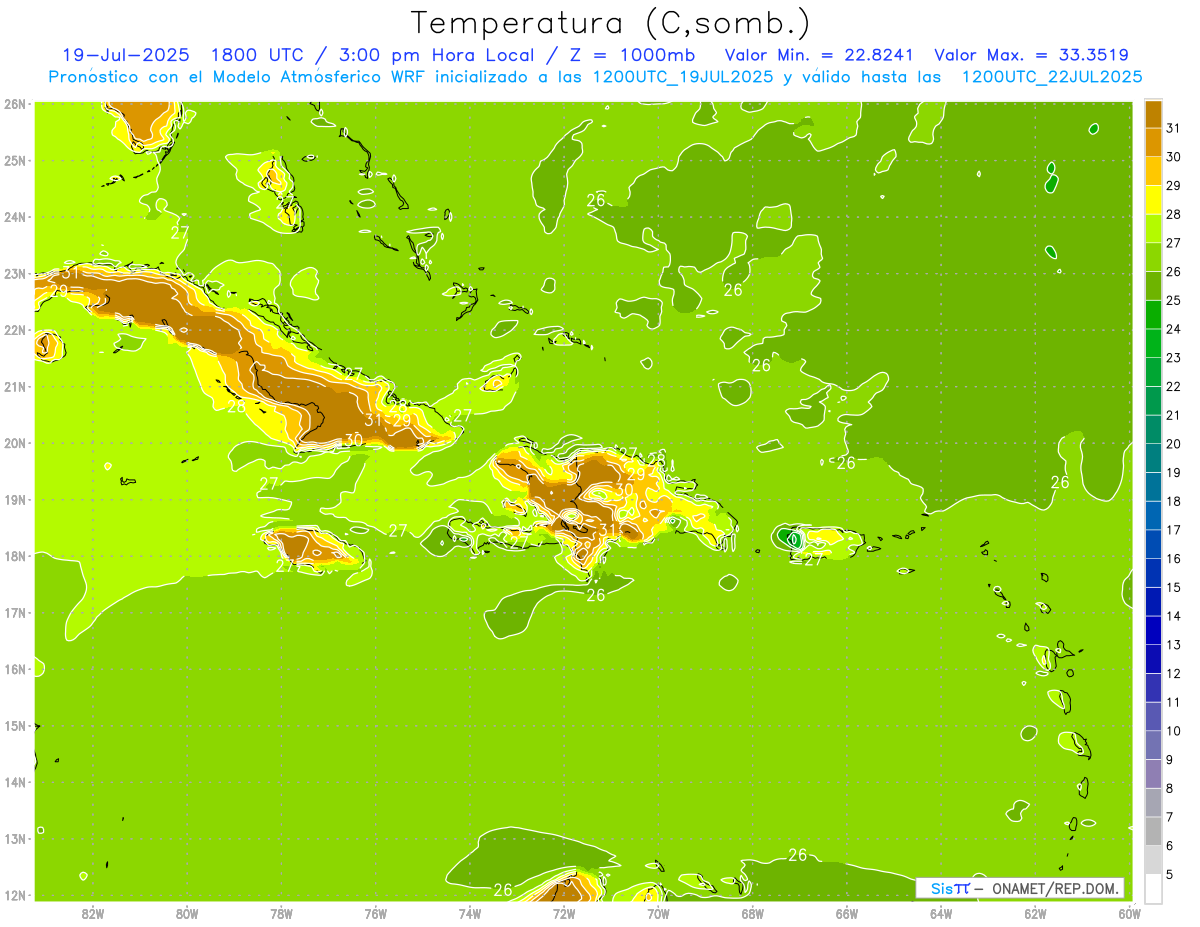The width and height of the screenshot is (1200, 927).
Task: Click the "13N" latitude axis label
Action: [15, 838]
